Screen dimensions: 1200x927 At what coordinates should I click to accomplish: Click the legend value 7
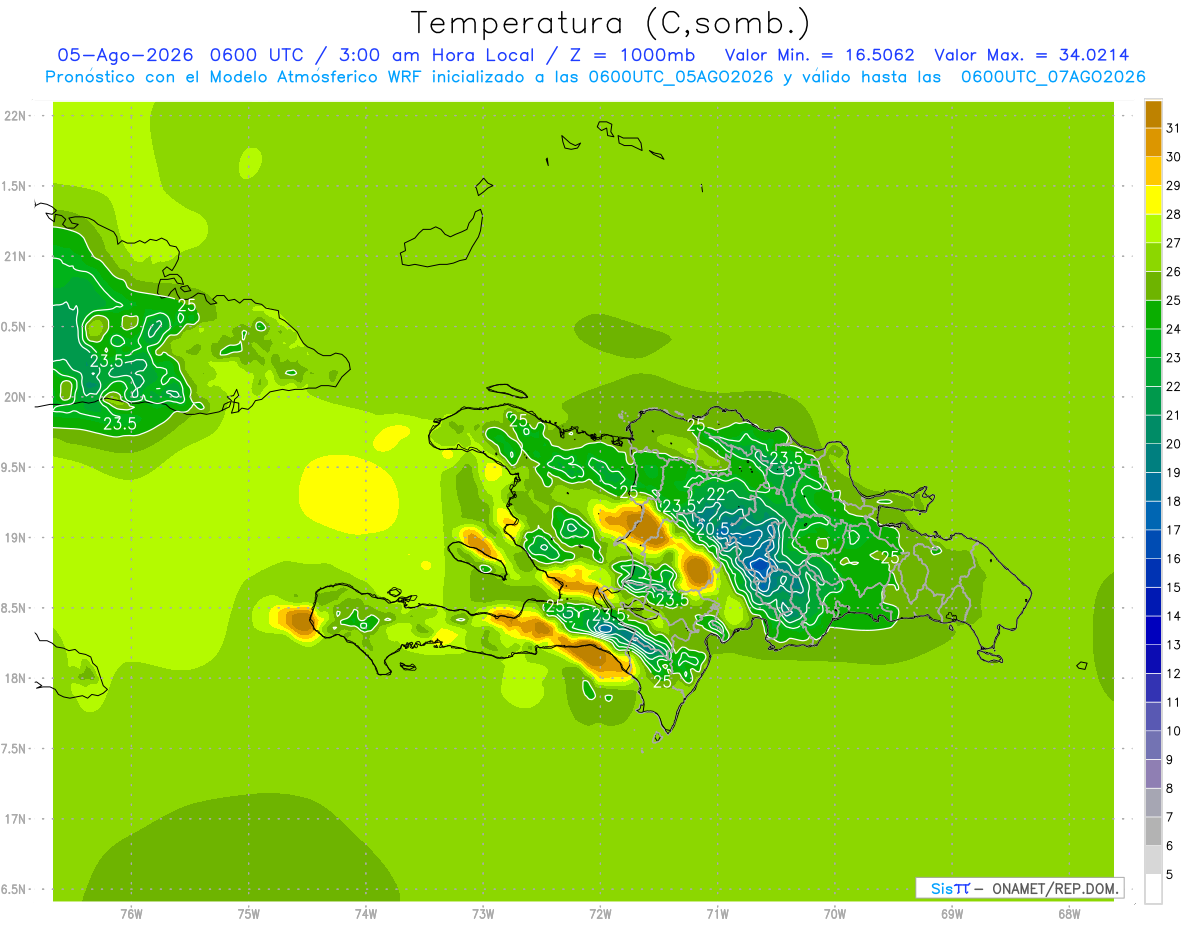click(x=1170, y=817)
